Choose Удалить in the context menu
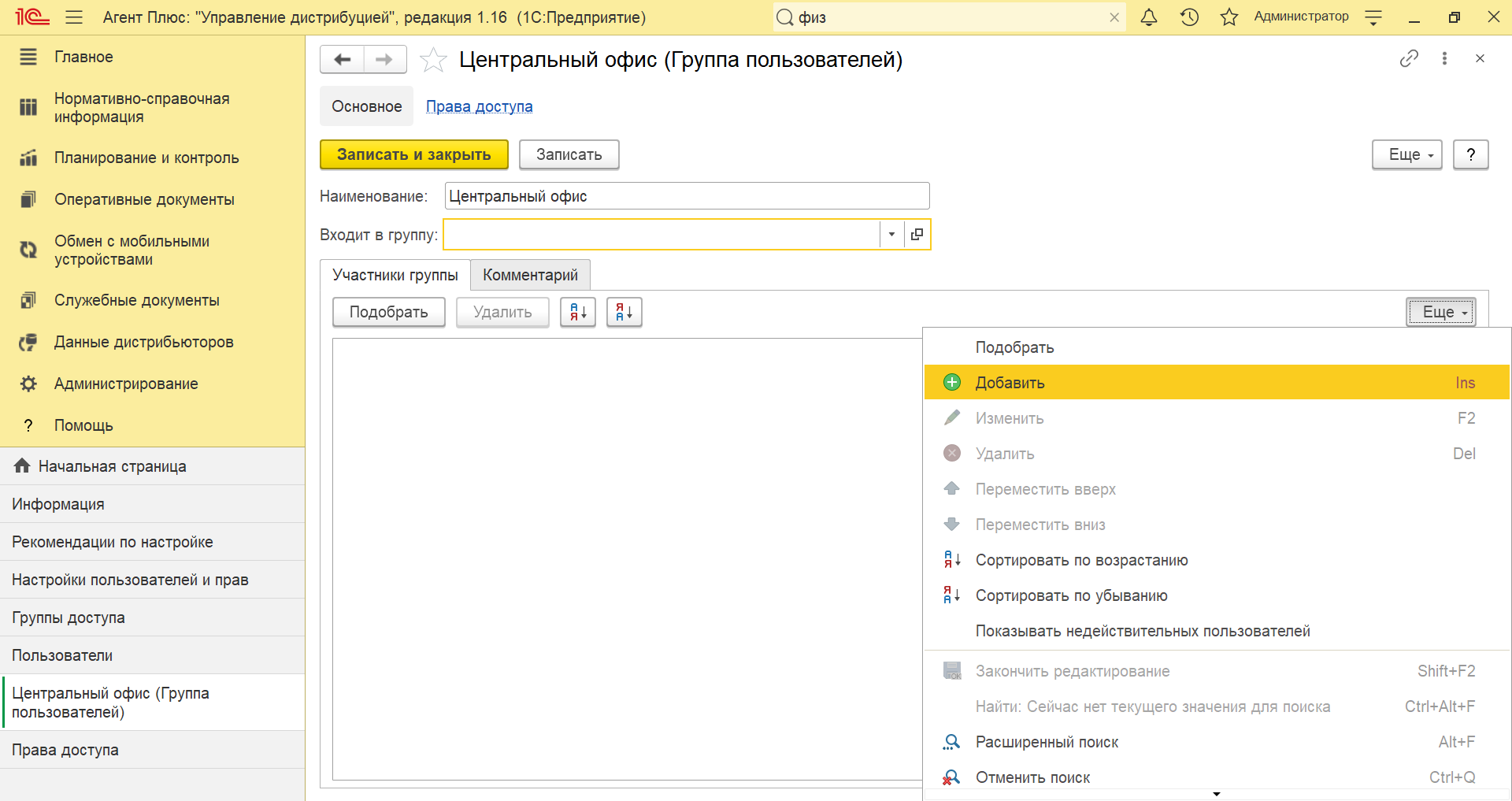1512x801 pixels. pos(1217,454)
